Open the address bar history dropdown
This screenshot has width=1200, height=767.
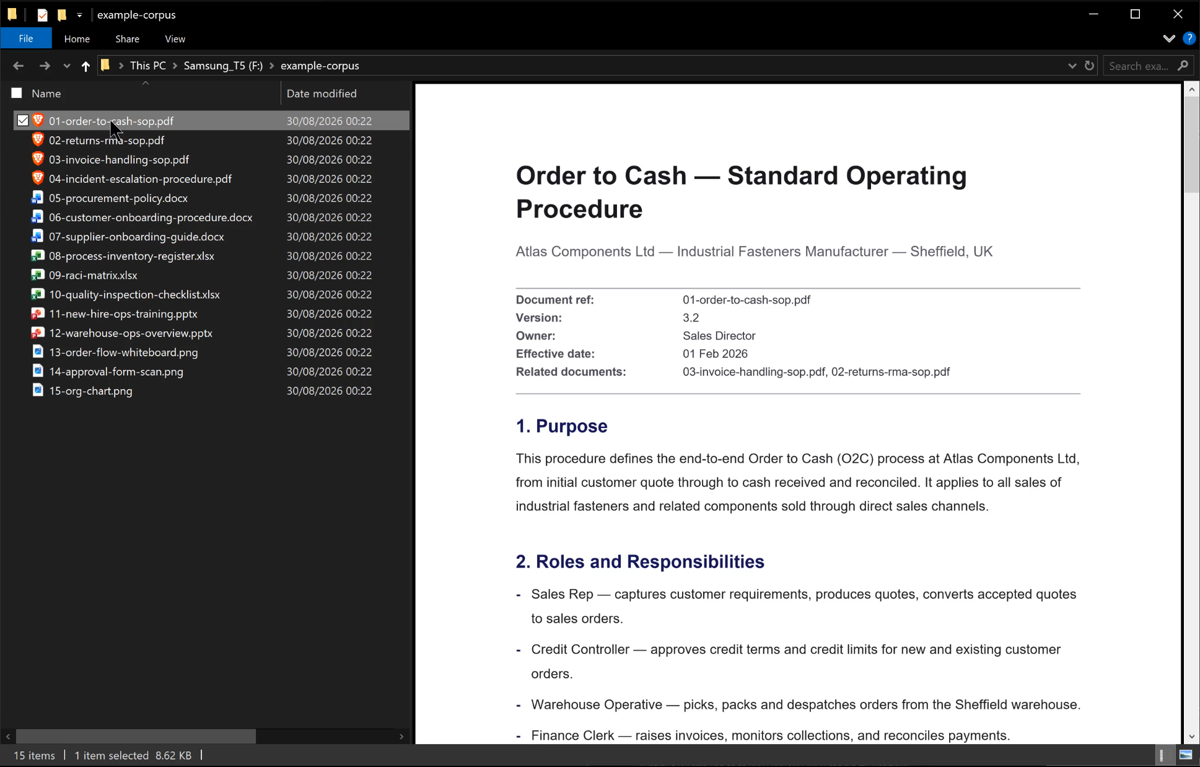pos(1072,66)
